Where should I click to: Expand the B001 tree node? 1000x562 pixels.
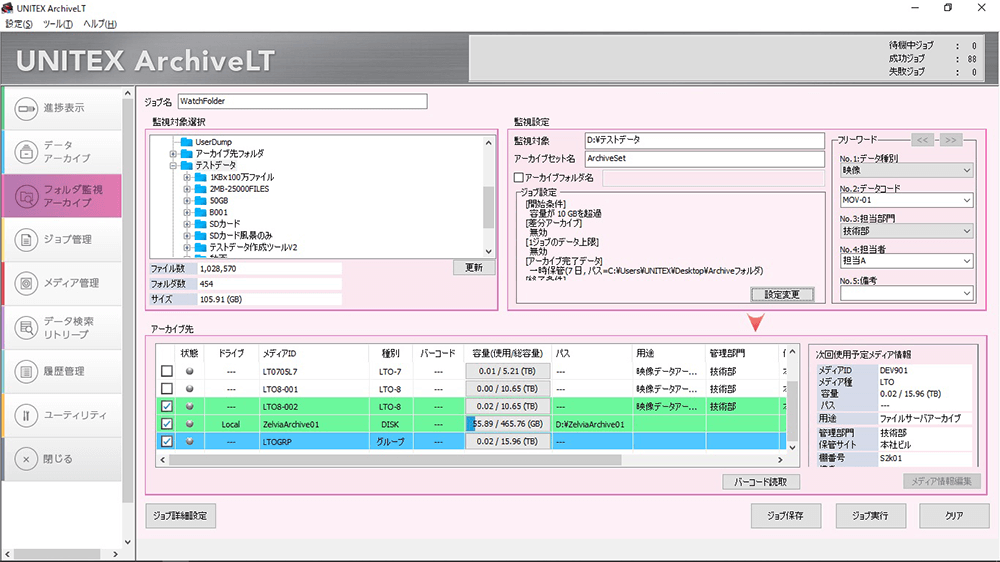[x=187, y=212]
